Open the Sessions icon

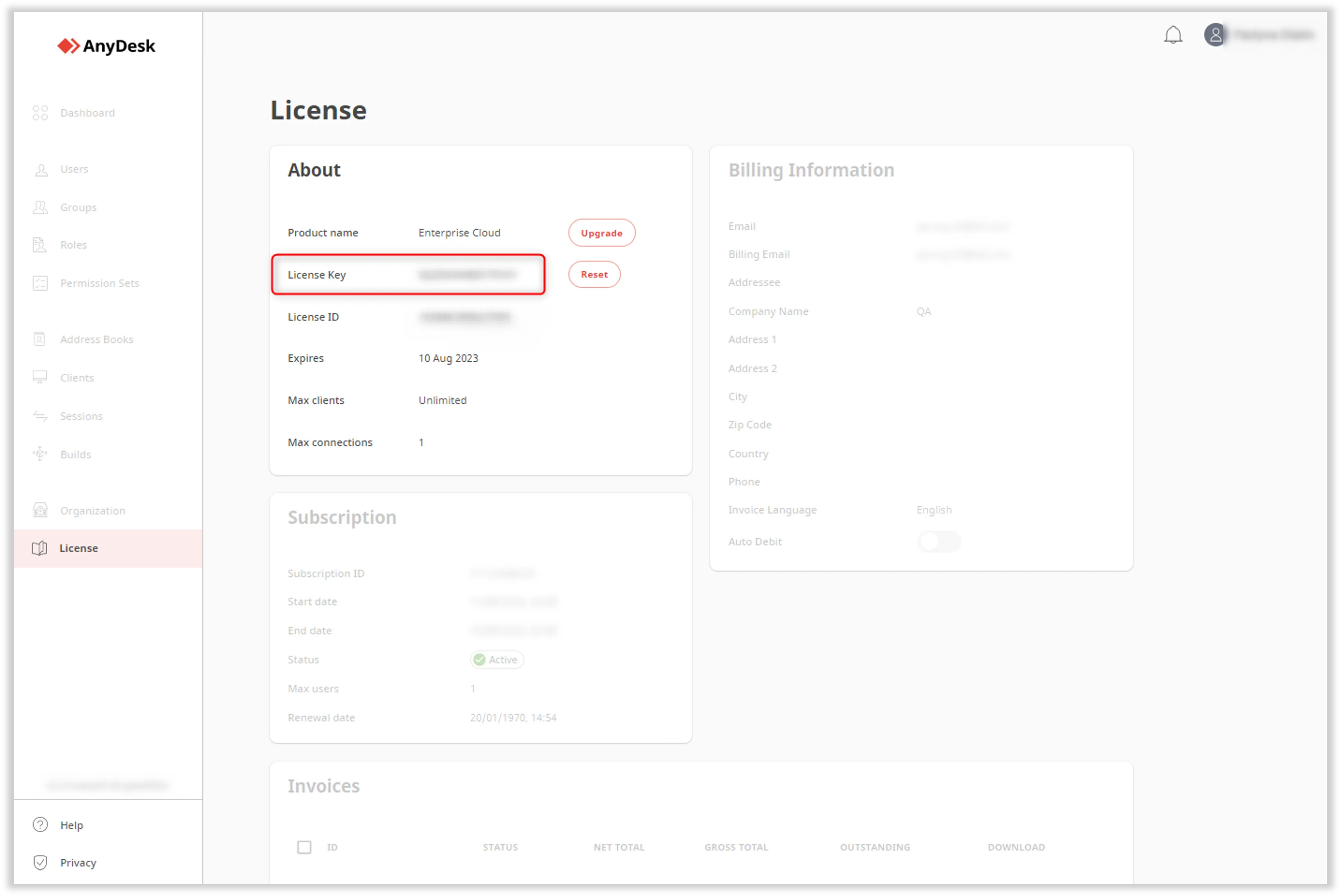click(40, 415)
